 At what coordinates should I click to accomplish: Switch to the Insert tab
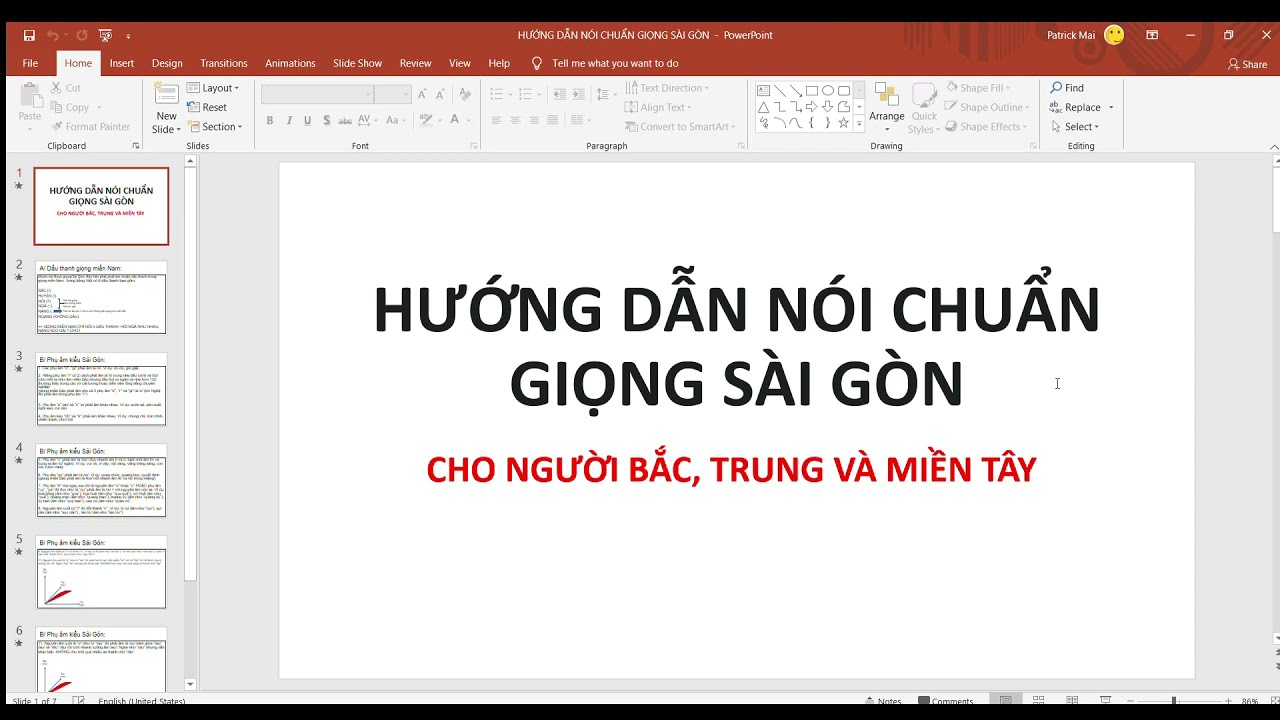pyautogui.click(x=122, y=63)
